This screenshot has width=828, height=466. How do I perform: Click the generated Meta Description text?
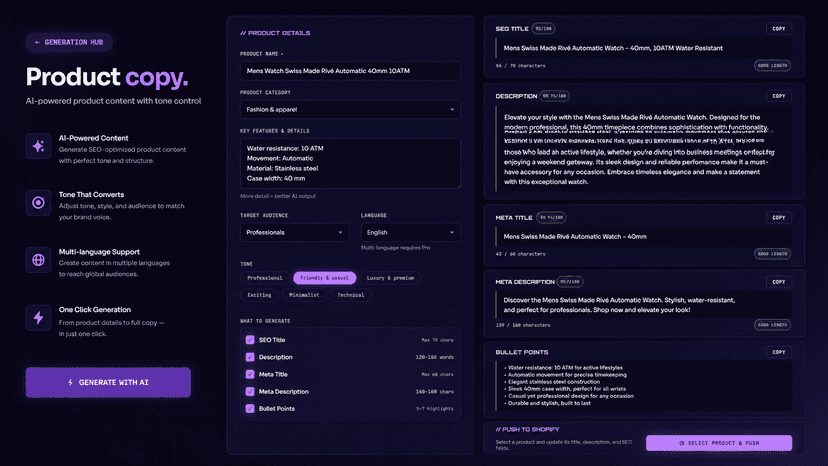[x=619, y=305]
